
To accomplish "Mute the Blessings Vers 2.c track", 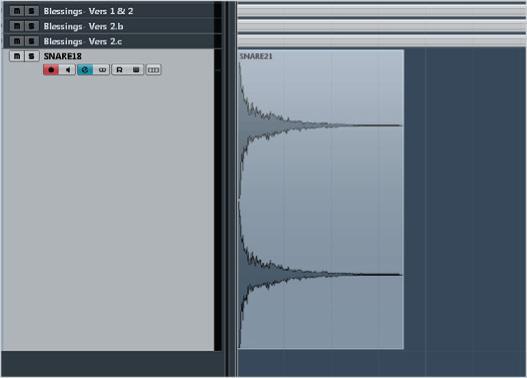I will coord(17,41).
